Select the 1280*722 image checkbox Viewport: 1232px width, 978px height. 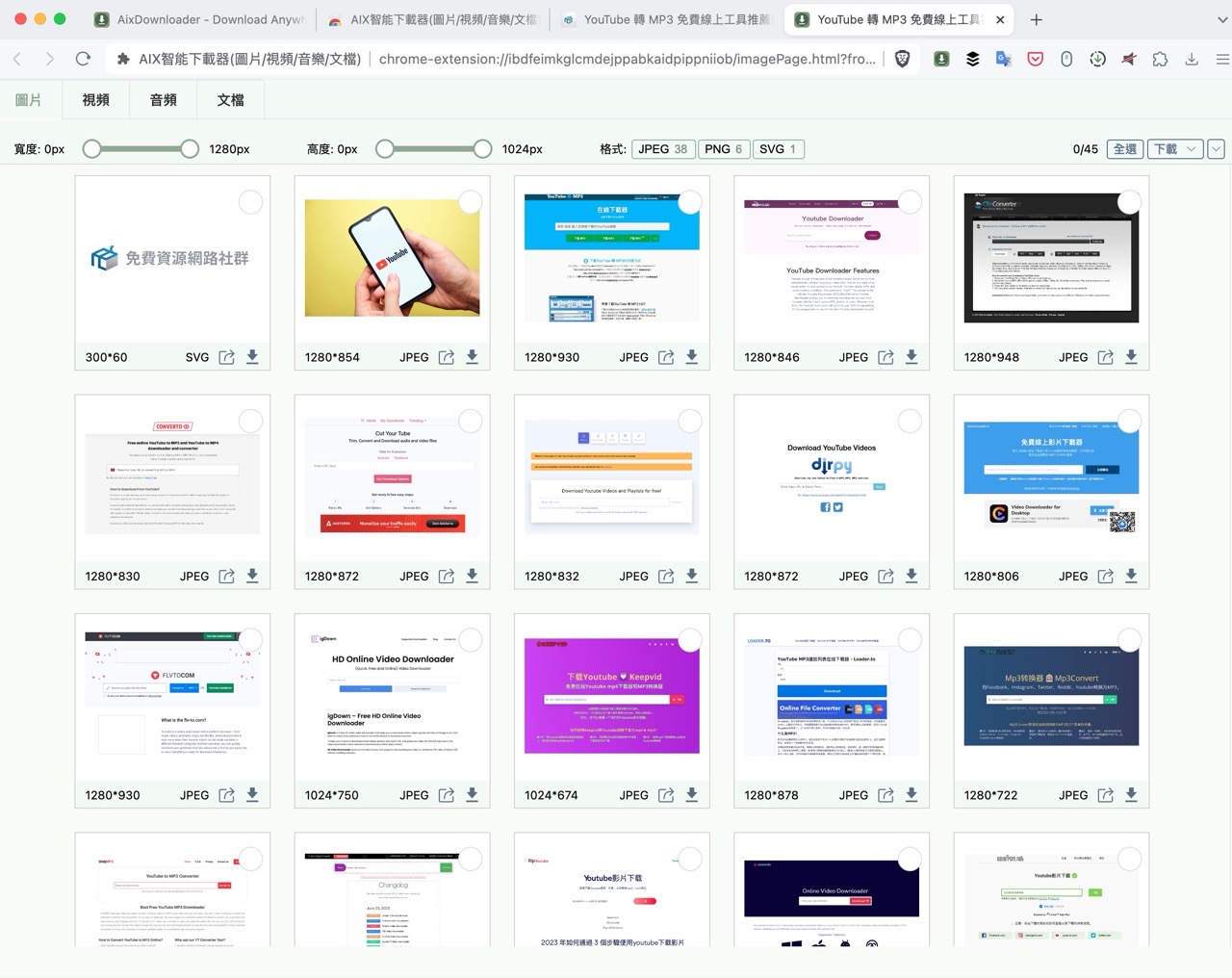1129,640
